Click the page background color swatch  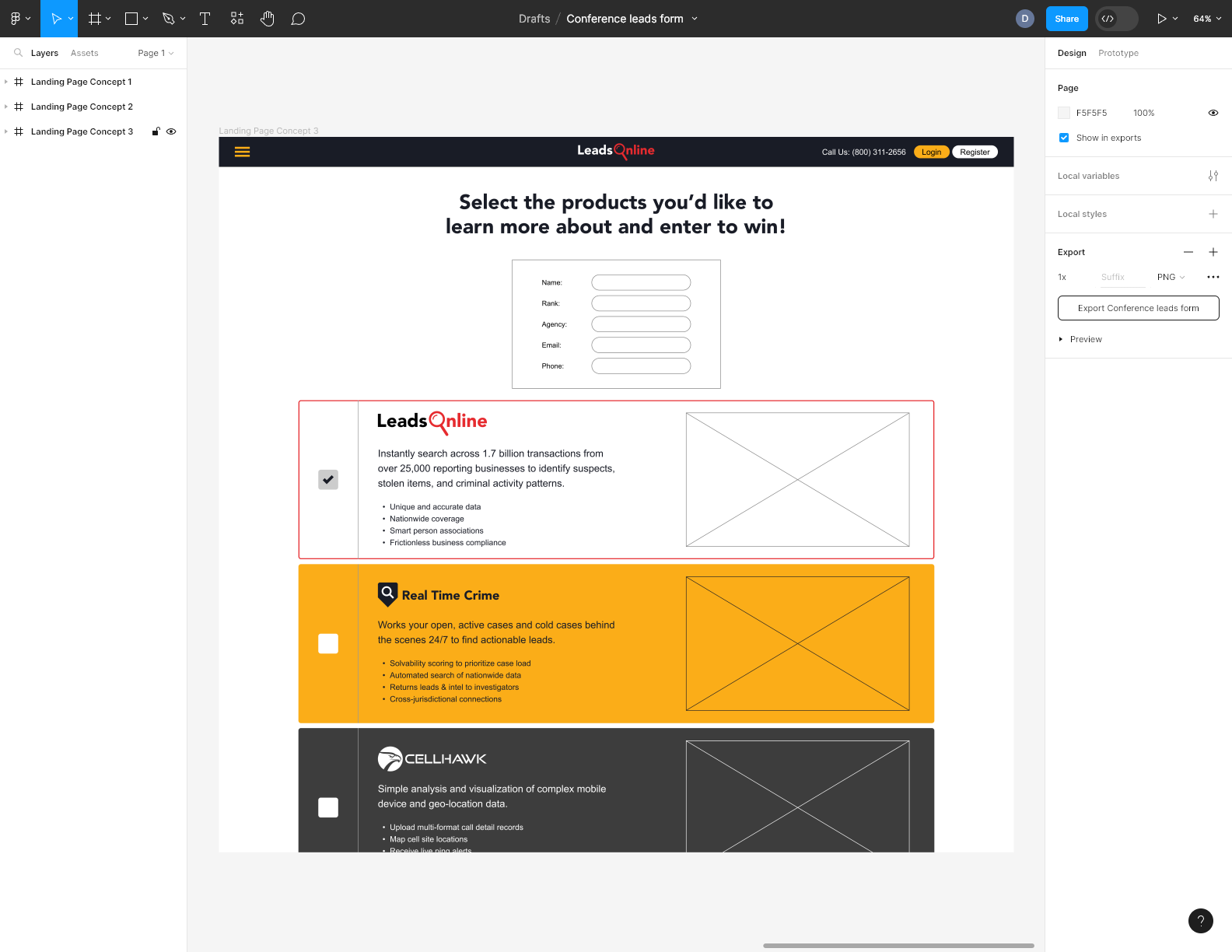pyautogui.click(x=1064, y=113)
